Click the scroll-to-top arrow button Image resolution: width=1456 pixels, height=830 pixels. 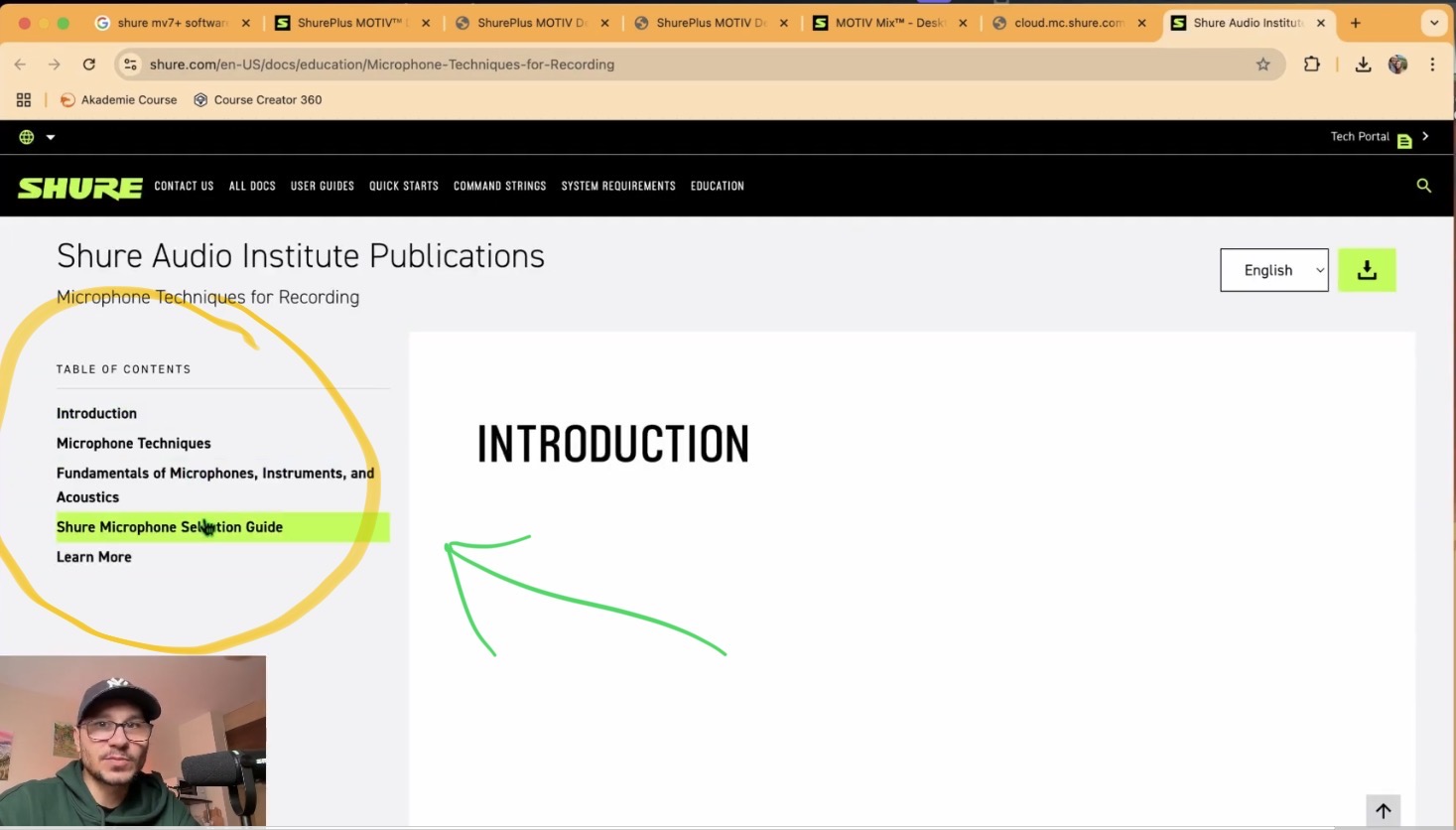[1383, 810]
